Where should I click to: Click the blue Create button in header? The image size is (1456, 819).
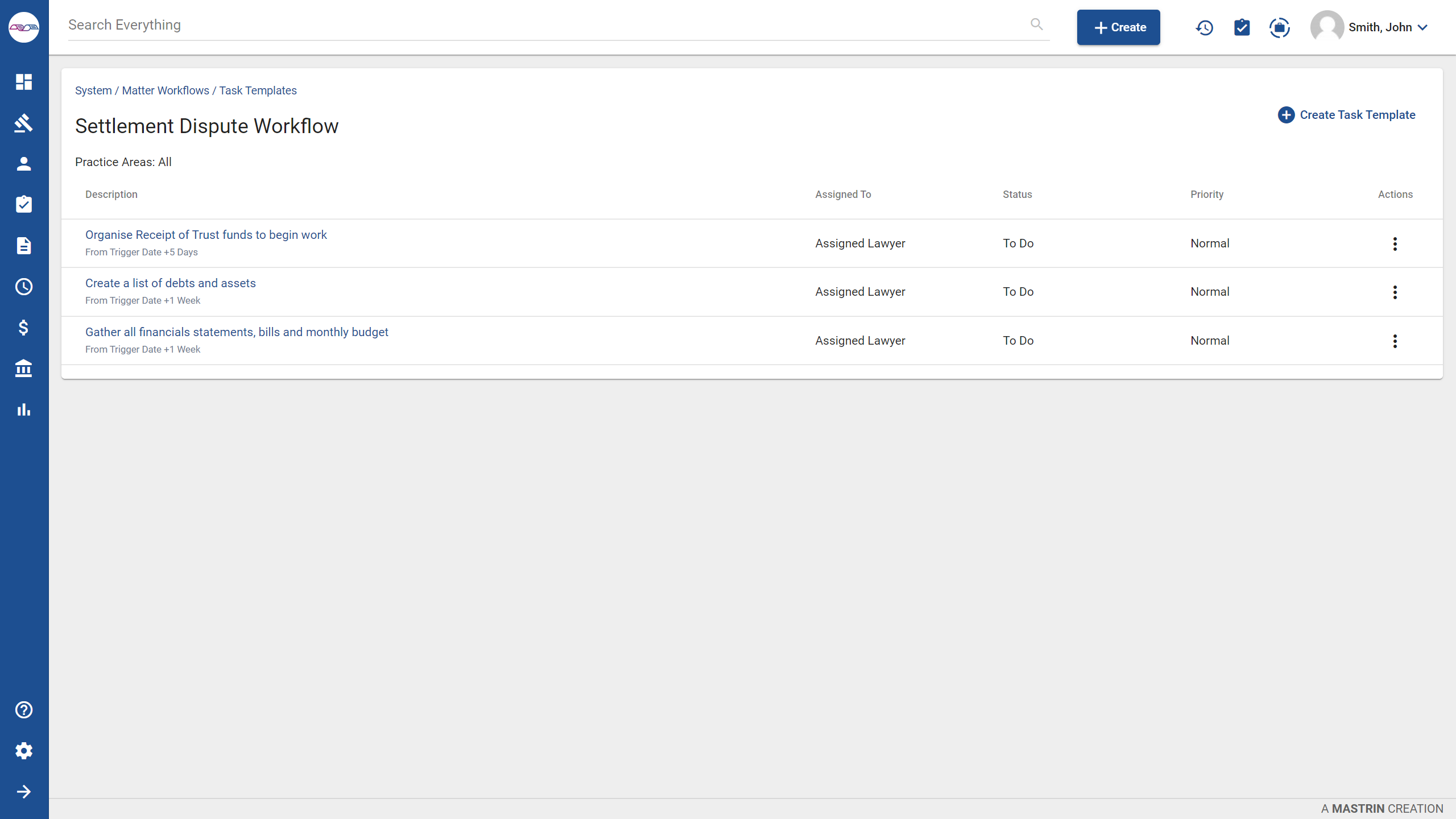[x=1118, y=27]
